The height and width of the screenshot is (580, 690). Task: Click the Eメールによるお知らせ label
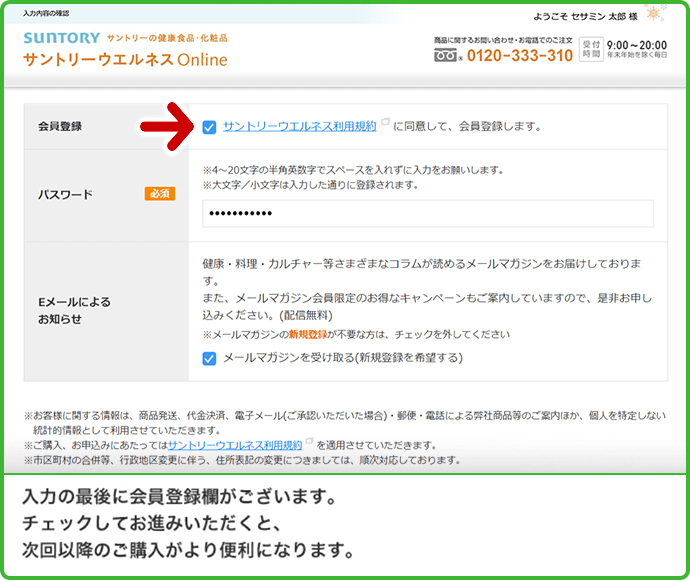click(74, 310)
